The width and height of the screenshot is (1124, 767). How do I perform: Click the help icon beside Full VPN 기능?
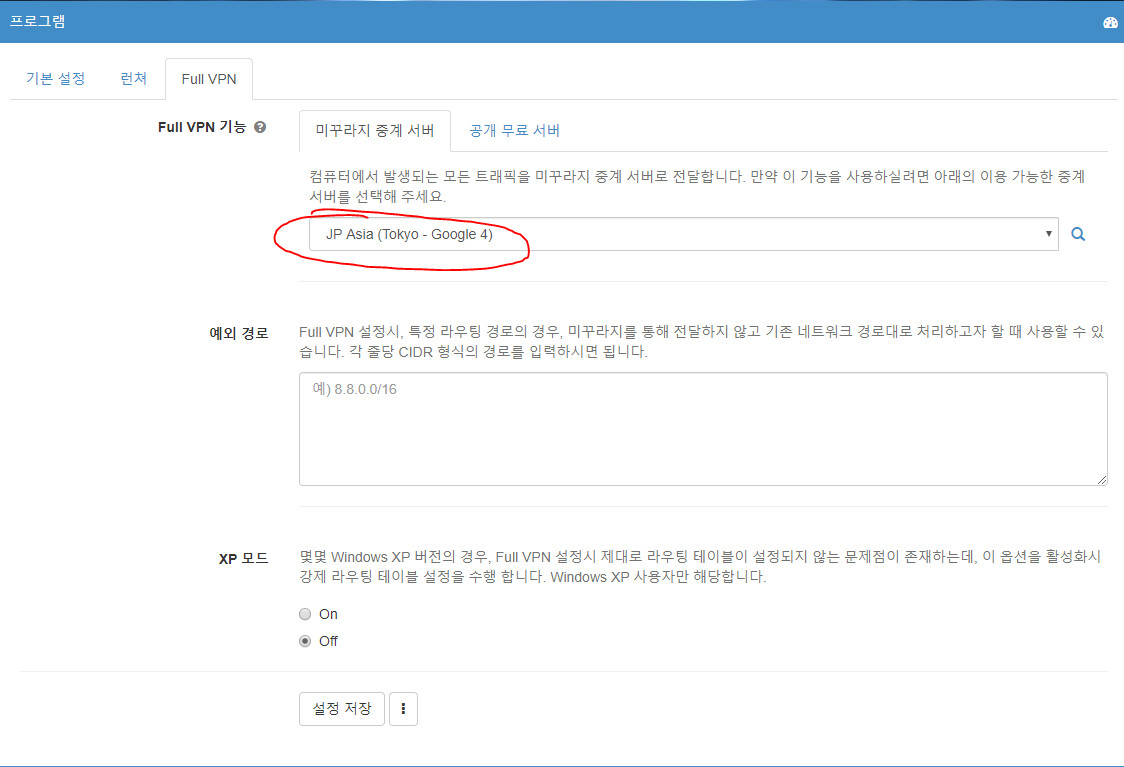(260, 128)
